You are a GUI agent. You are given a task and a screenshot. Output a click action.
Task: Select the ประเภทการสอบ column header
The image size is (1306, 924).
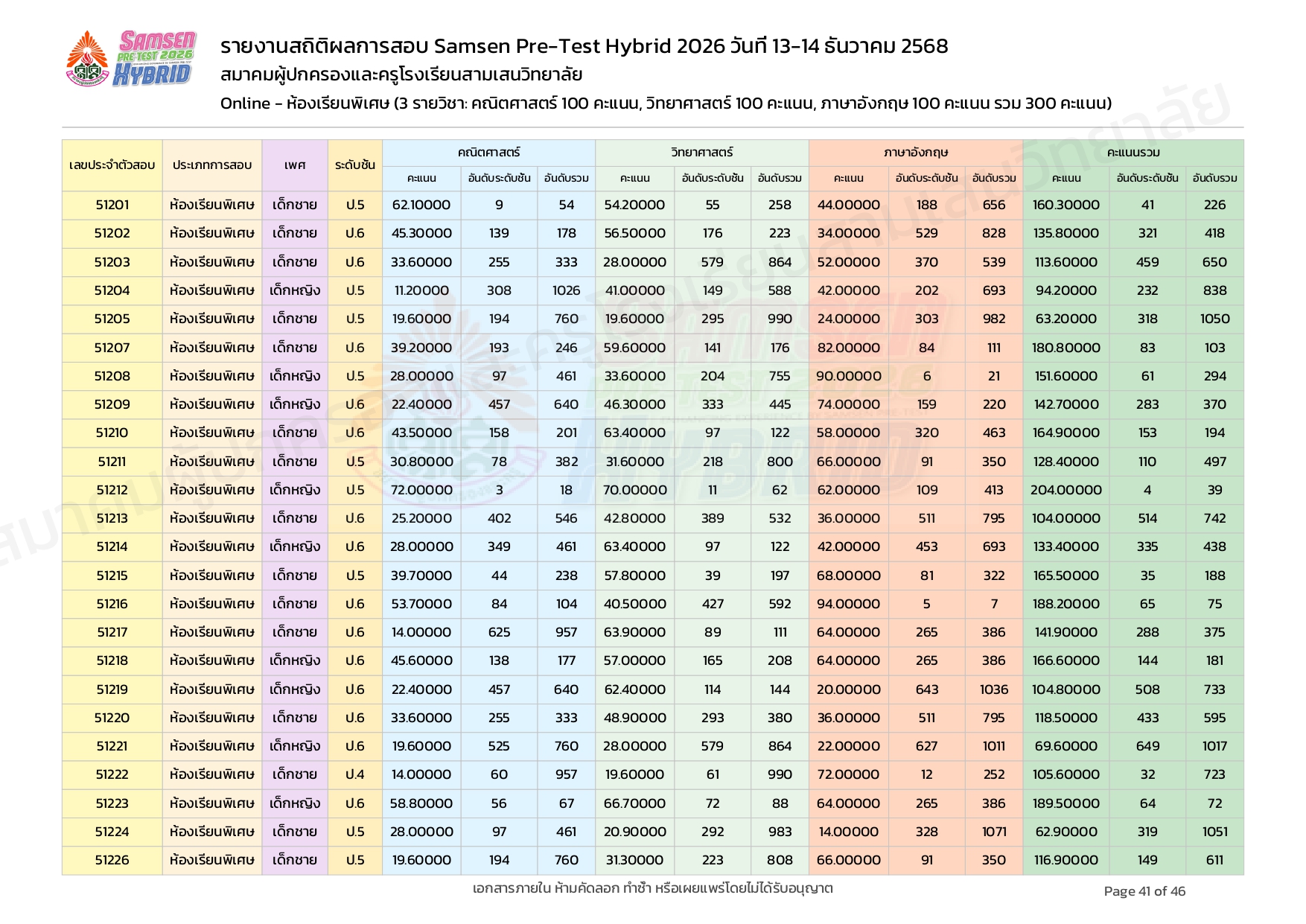point(212,165)
